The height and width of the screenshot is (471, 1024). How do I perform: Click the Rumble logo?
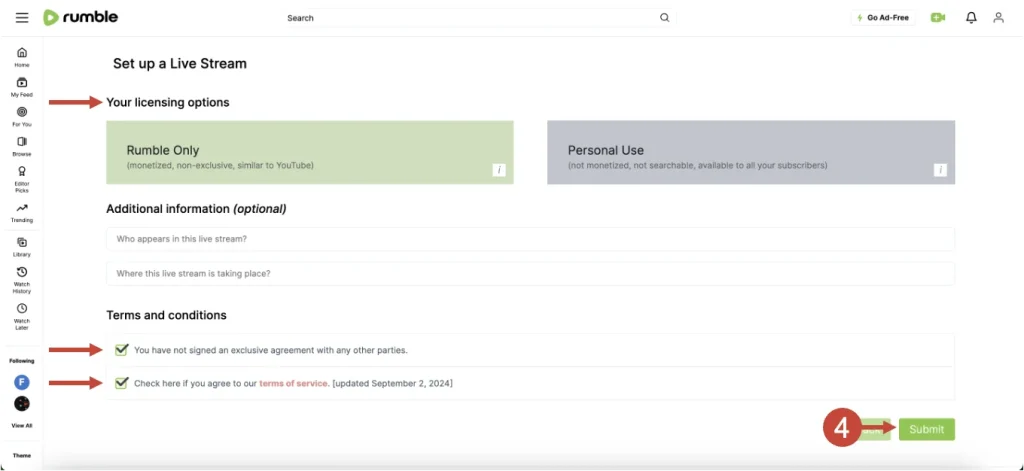coord(79,18)
